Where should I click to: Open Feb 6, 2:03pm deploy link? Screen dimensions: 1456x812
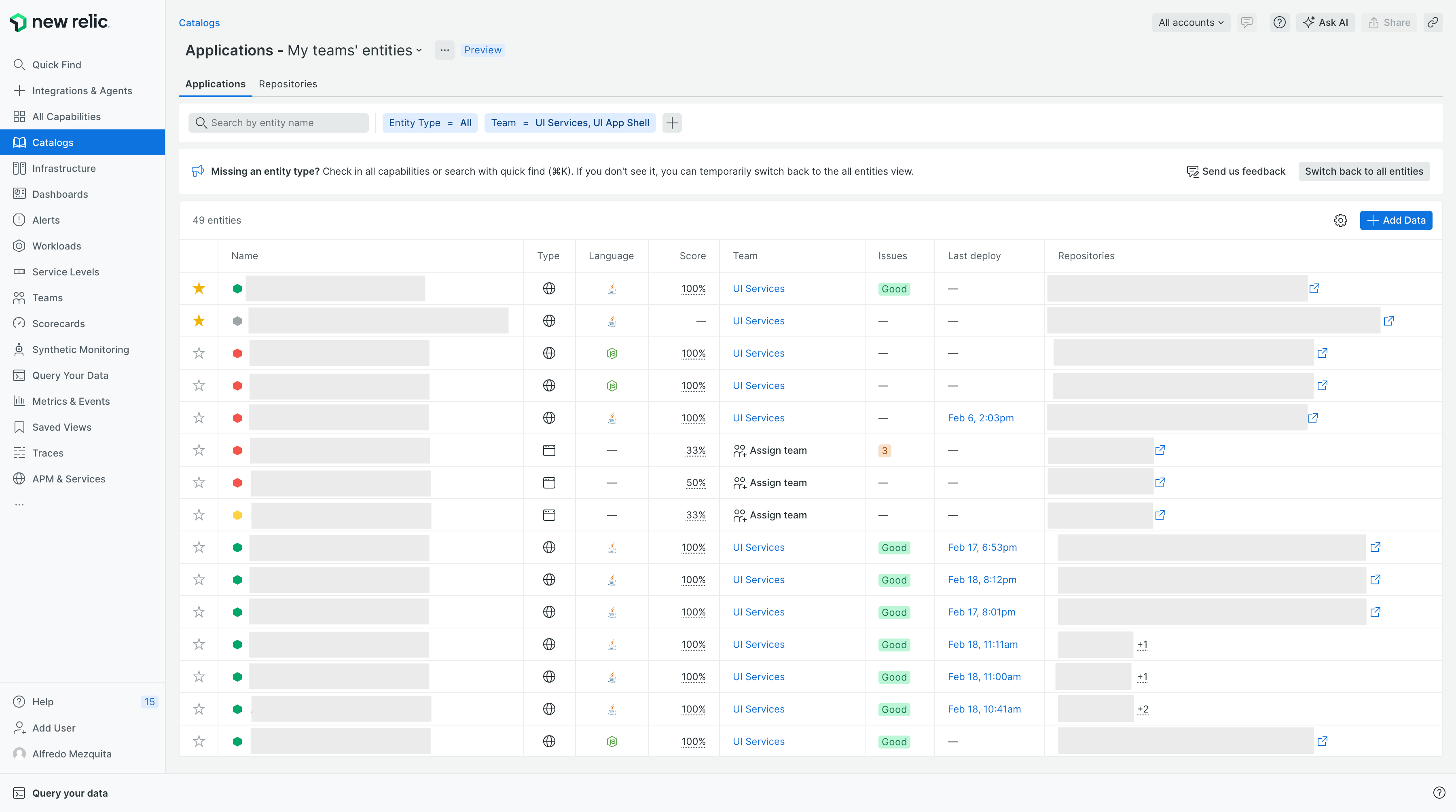981,418
